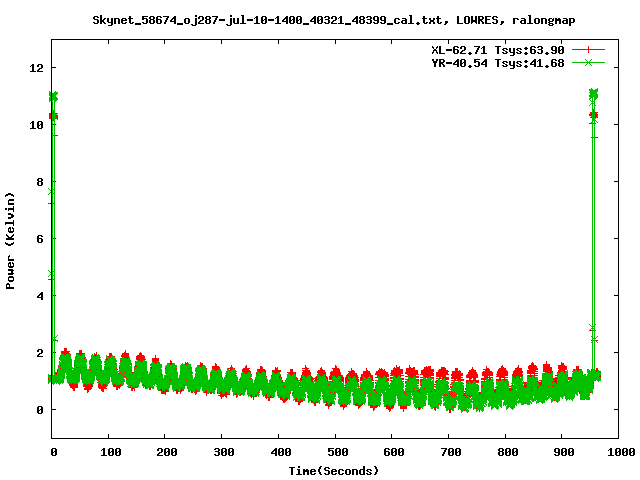The image size is (640, 480).
Task: Click x-axis tick label 100
Action: [111, 452]
